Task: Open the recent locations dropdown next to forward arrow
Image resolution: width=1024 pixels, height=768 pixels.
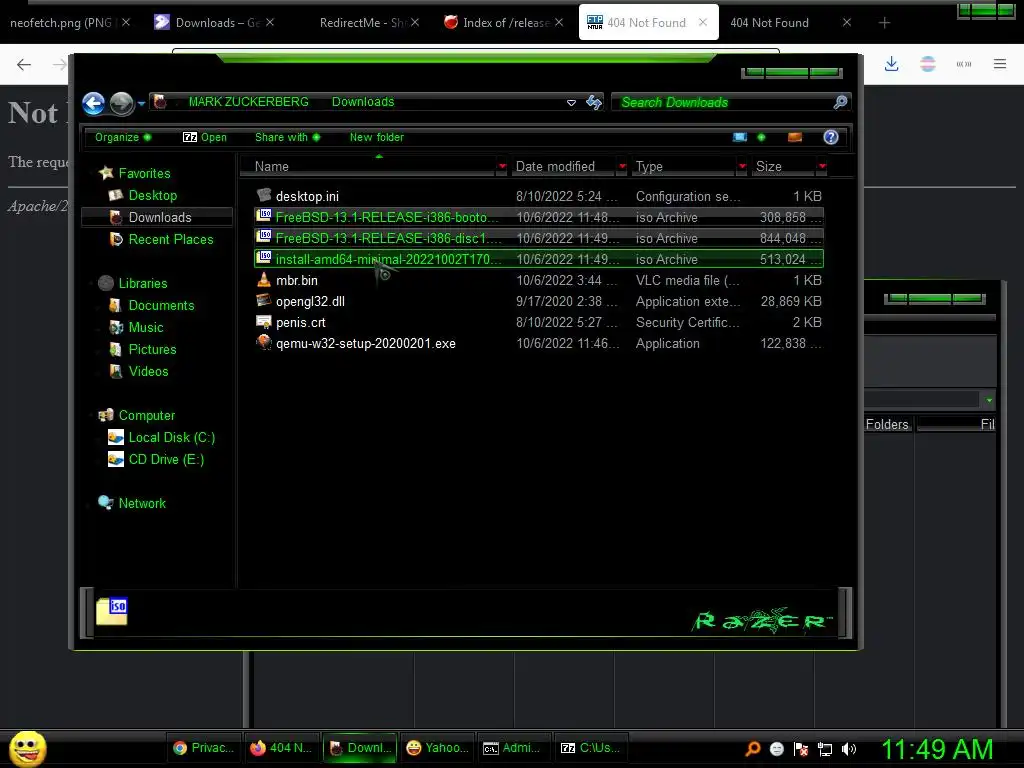Action: click(x=141, y=103)
